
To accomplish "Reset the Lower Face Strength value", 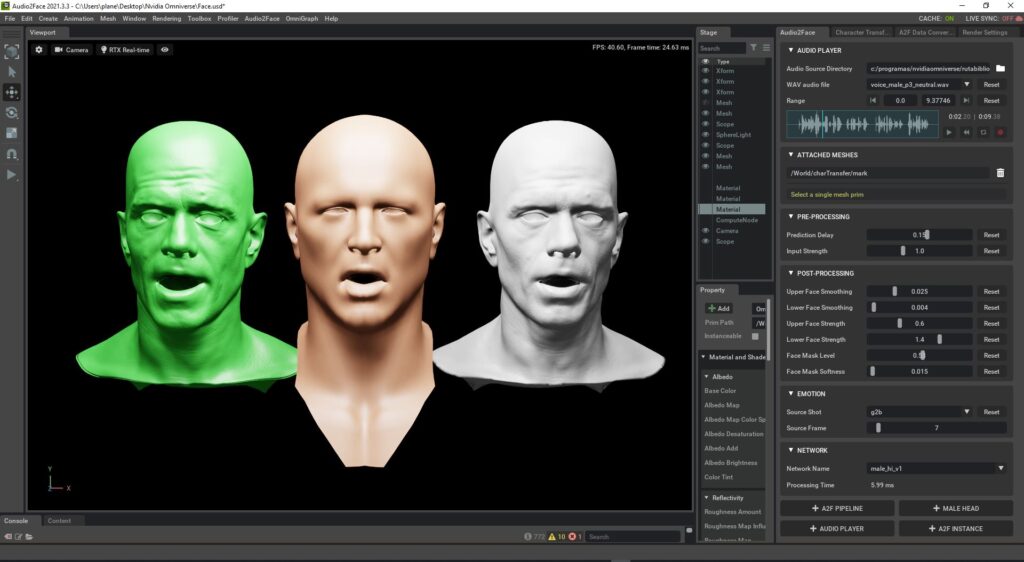I will coord(991,340).
